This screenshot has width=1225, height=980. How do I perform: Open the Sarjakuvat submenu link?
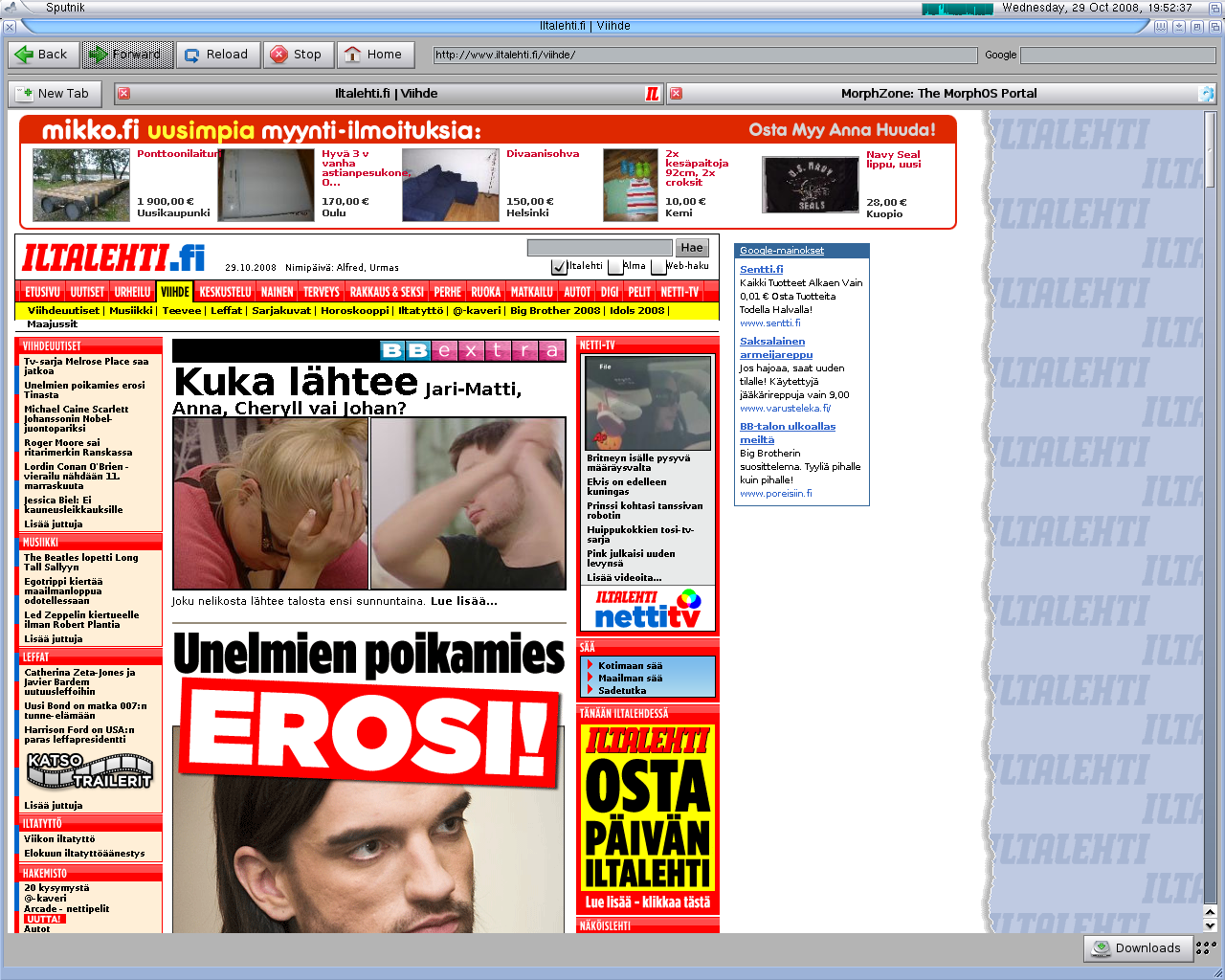[281, 310]
